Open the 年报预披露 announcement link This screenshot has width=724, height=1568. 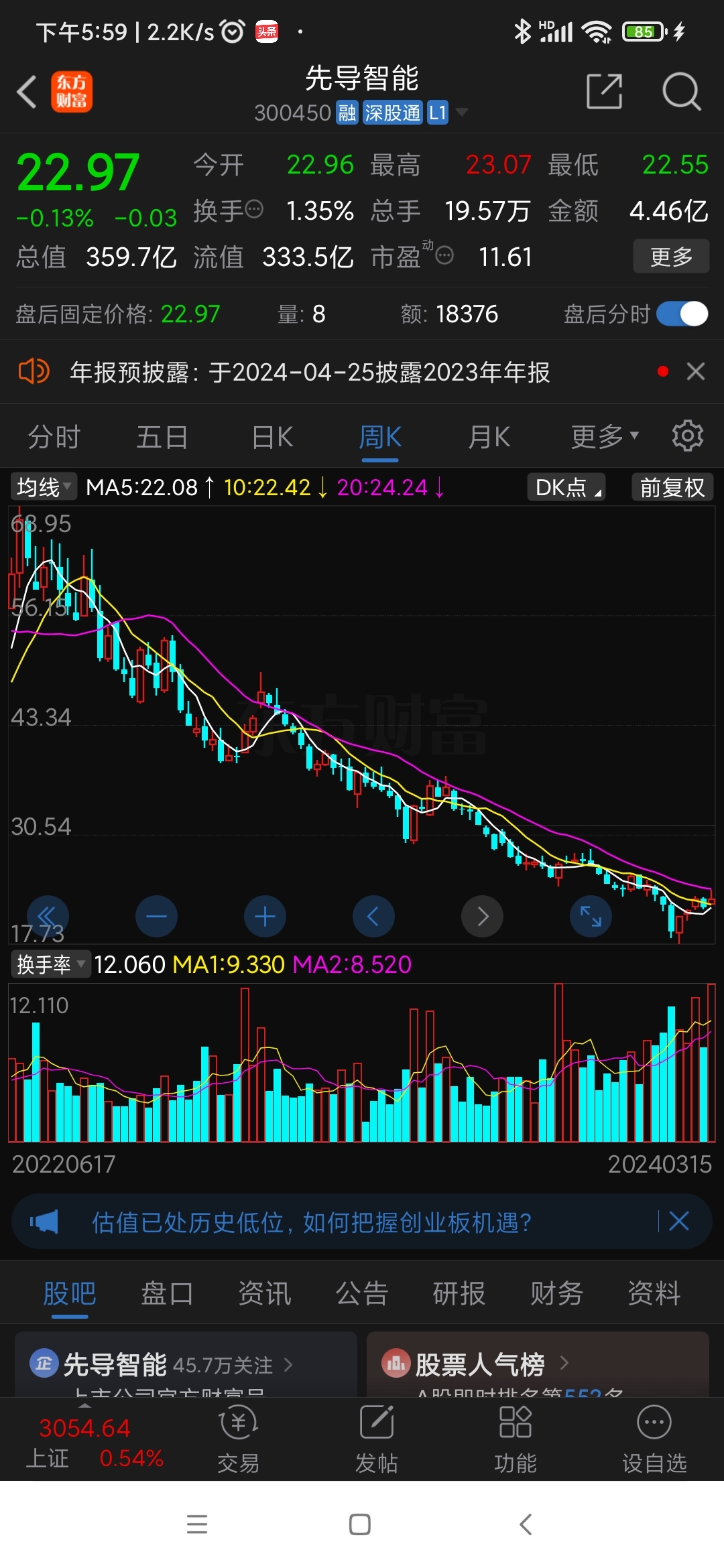pyautogui.click(x=310, y=371)
